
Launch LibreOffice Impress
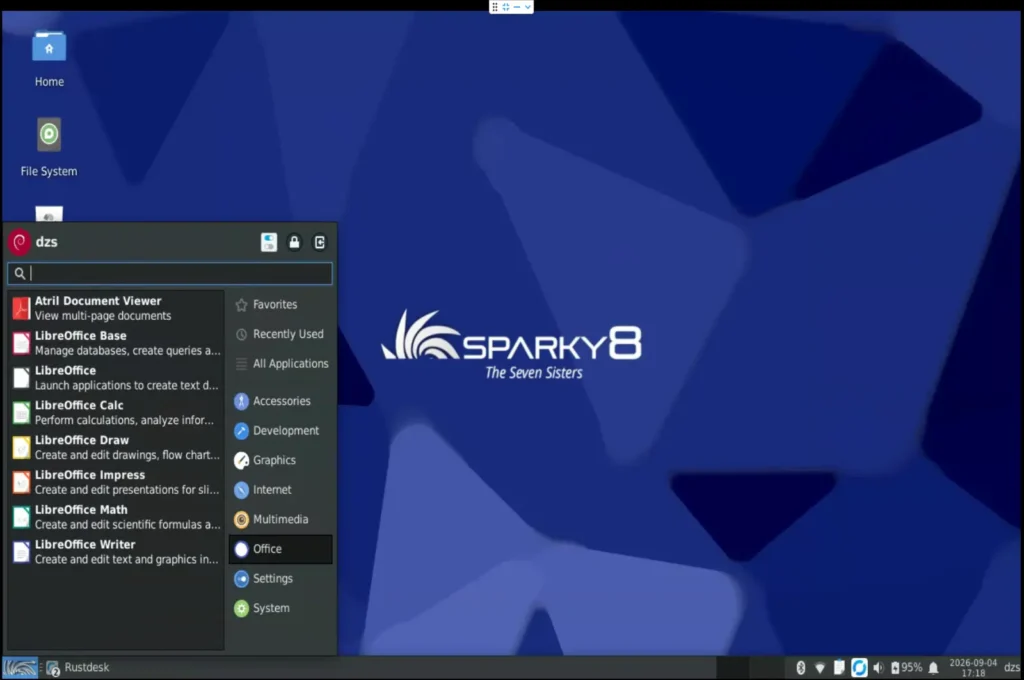pyautogui.click(x=116, y=482)
